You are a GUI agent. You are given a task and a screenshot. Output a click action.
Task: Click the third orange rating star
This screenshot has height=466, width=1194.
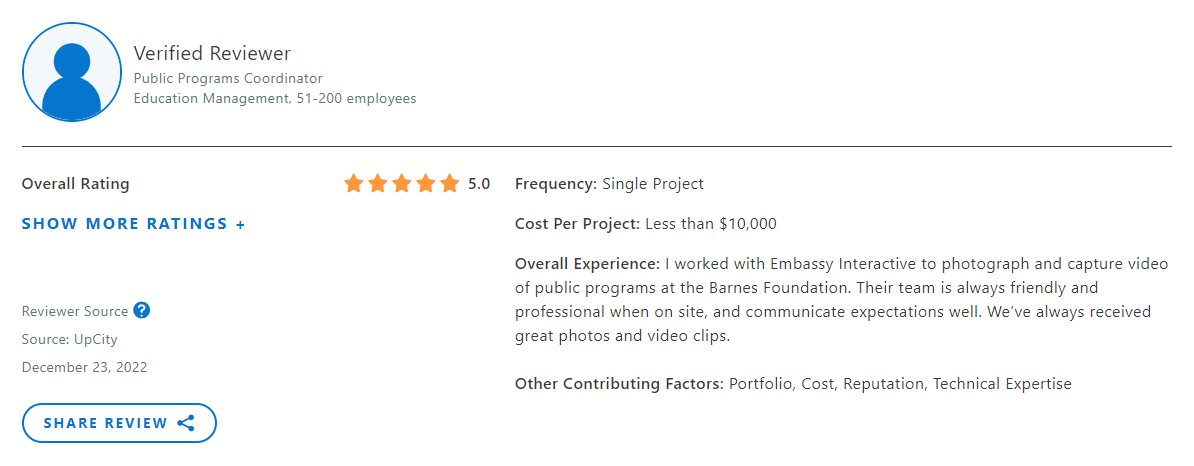[x=402, y=184]
